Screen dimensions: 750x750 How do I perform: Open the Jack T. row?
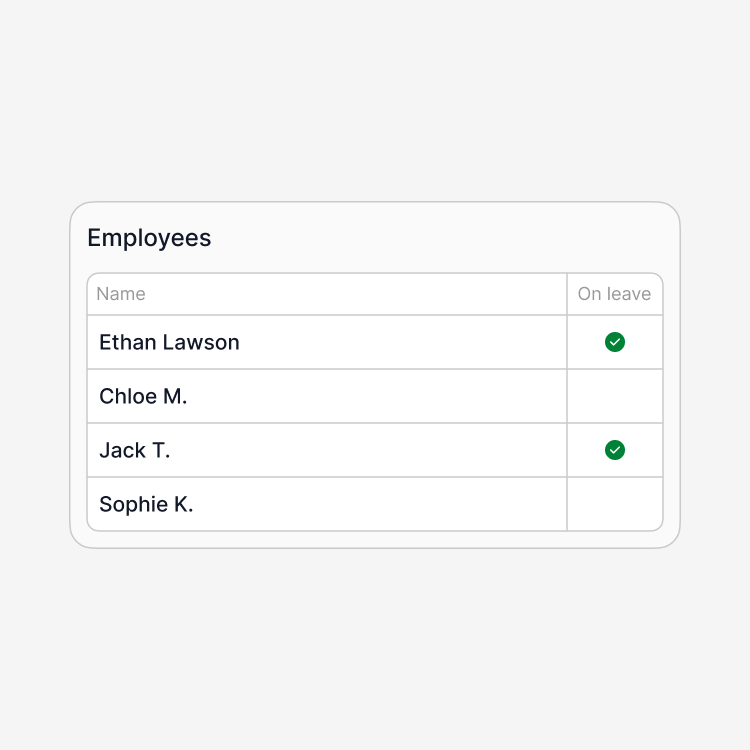coord(375,450)
